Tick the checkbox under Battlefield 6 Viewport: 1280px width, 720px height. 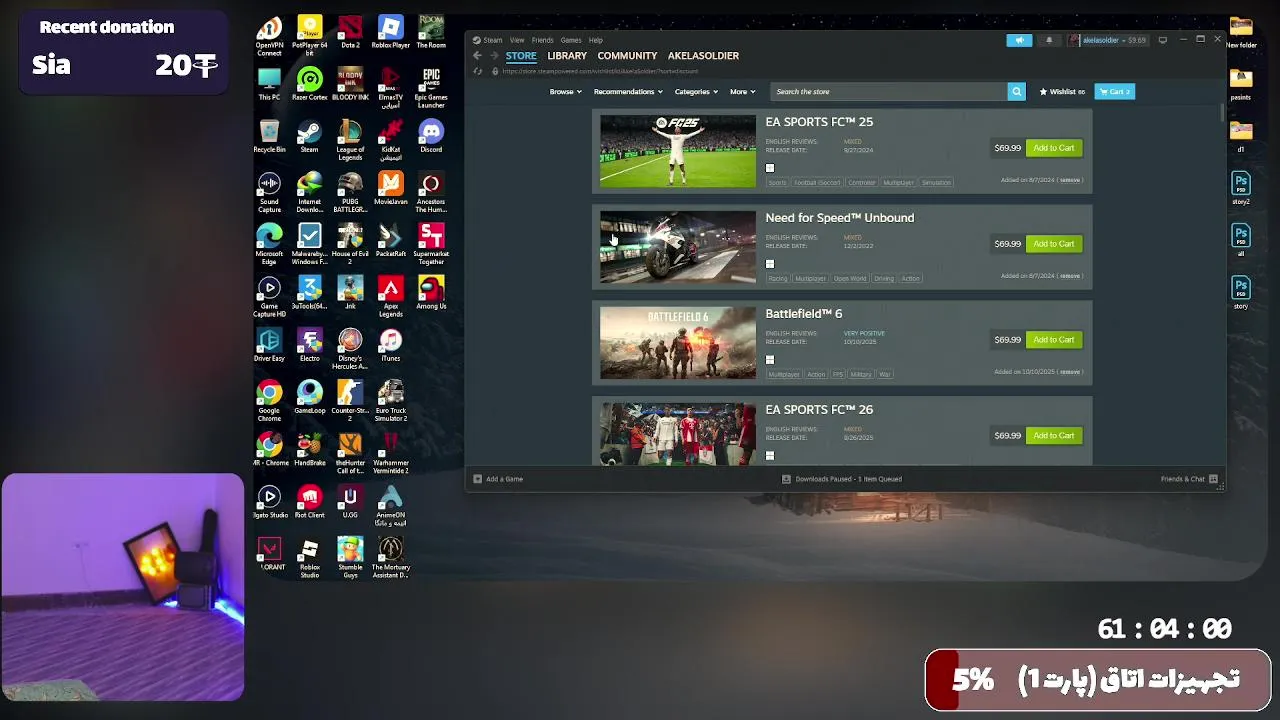770,360
